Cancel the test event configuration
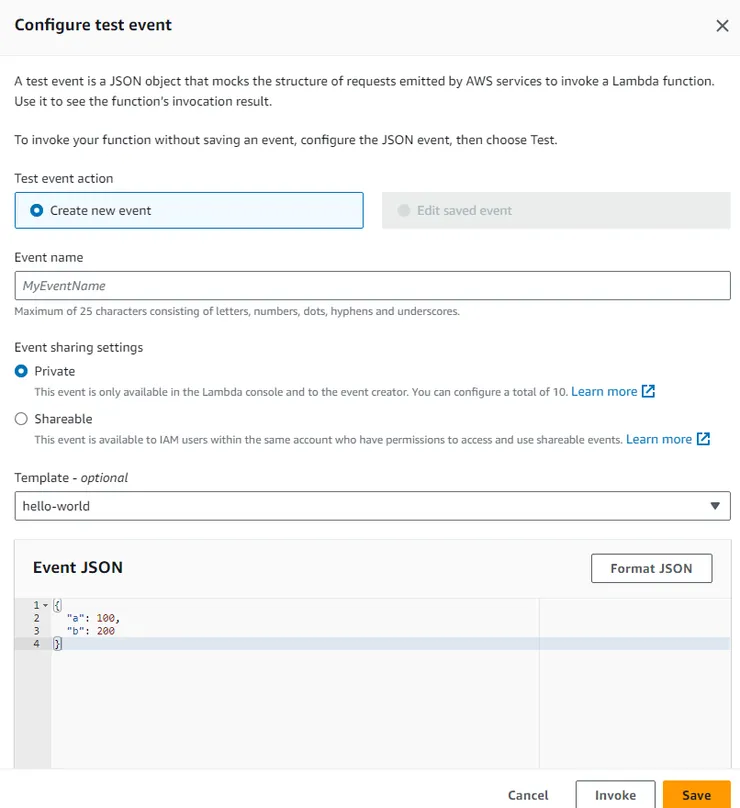Viewport: 740px width, 808px height. pos(528,795)
